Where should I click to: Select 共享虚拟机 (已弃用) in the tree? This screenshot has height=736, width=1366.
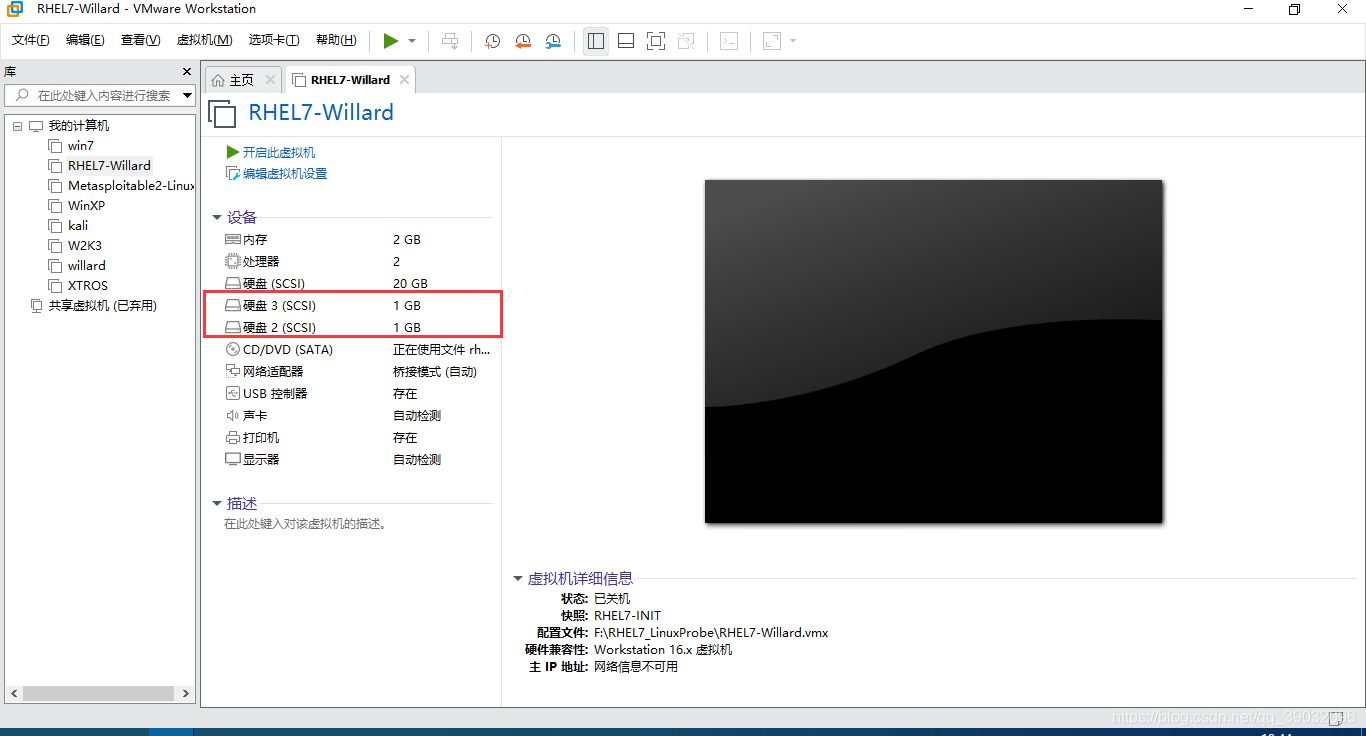pos(102,306)
